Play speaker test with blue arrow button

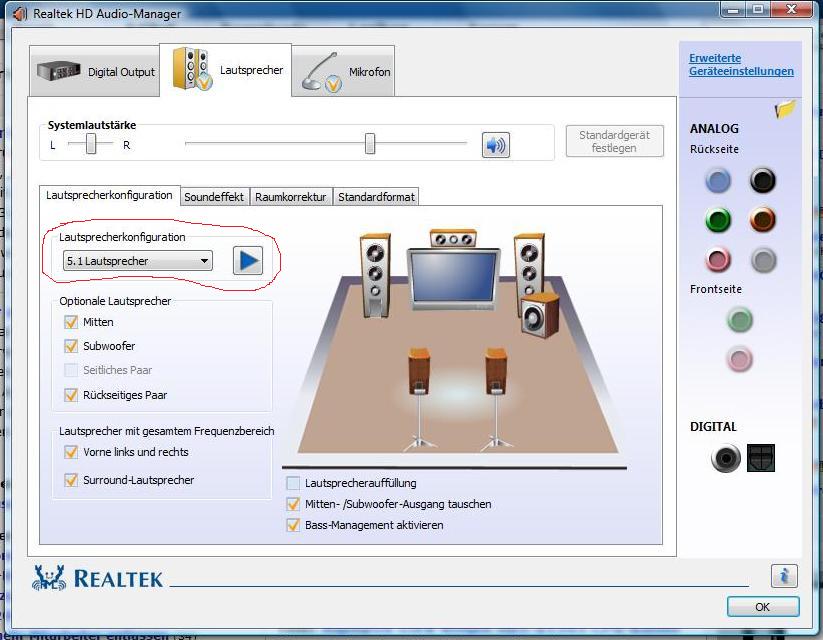coord(248,261)
